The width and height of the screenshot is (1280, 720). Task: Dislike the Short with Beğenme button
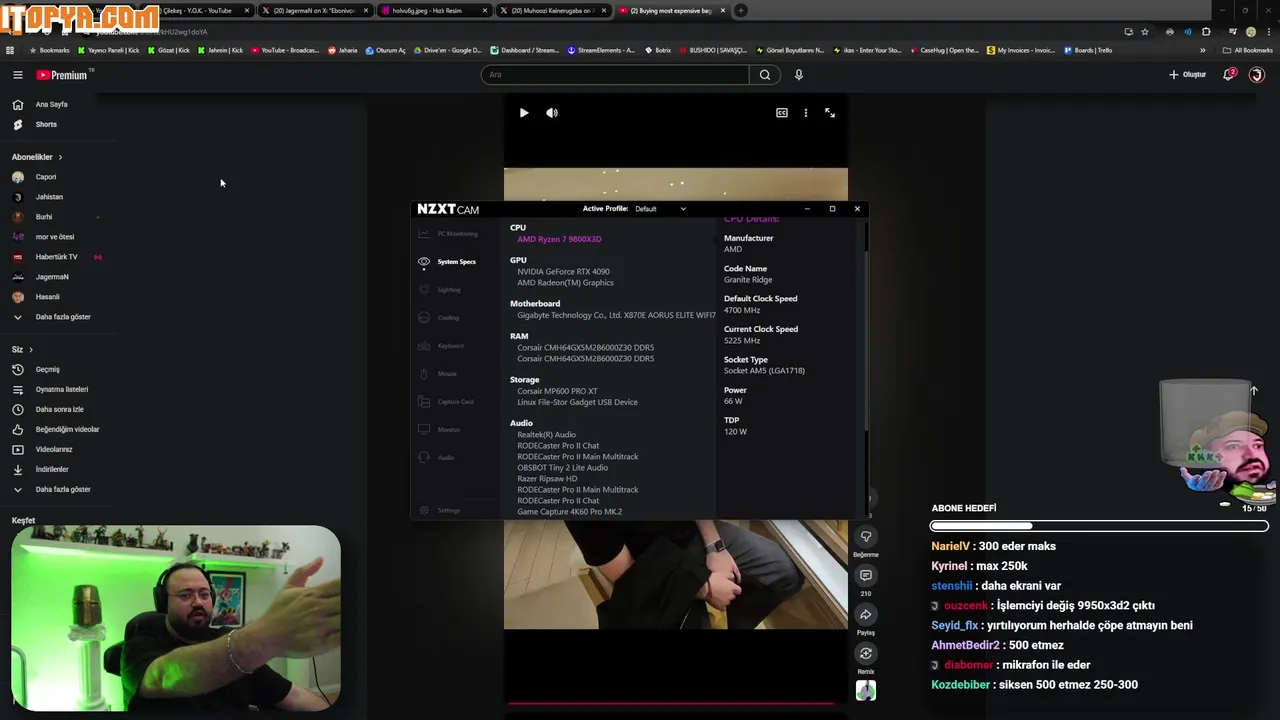866,537
